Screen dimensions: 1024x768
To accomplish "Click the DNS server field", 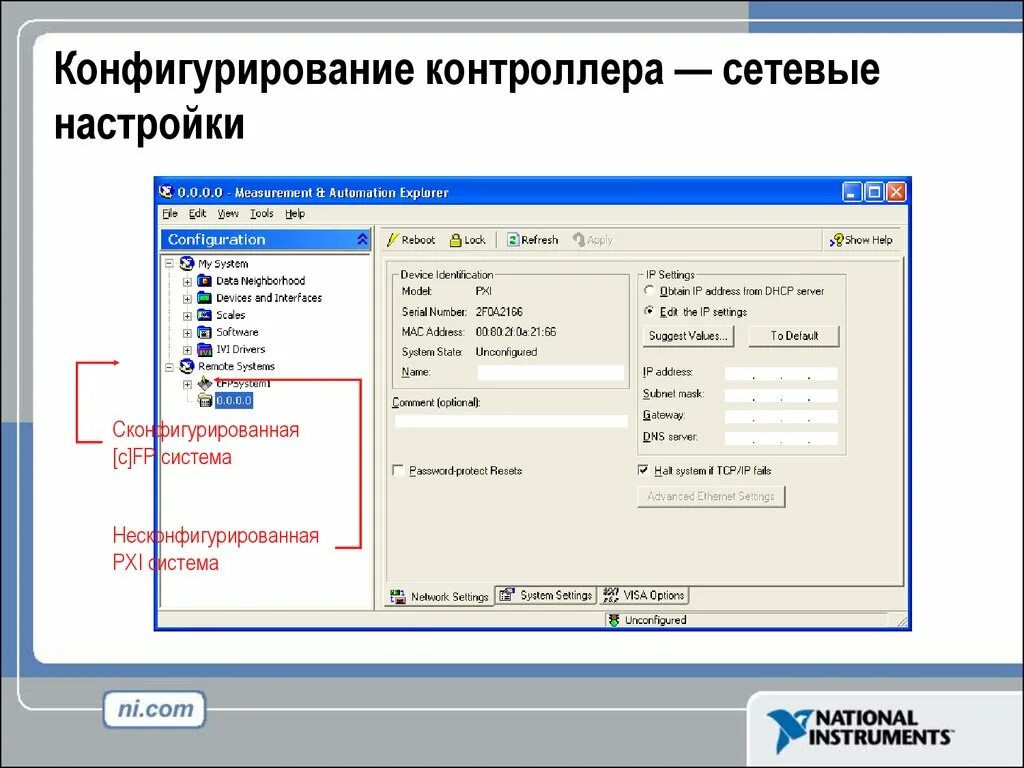I will click(x=781, y=438).
